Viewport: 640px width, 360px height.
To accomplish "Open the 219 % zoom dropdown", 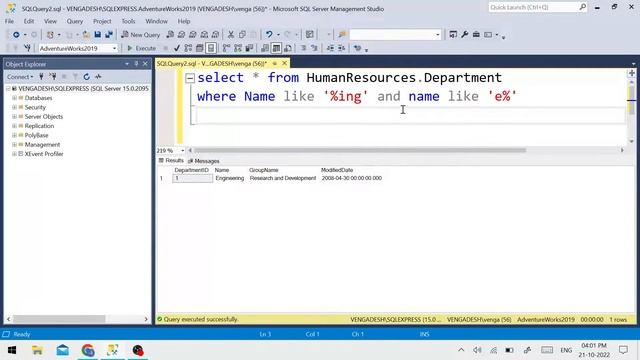I will coord(182,151).
